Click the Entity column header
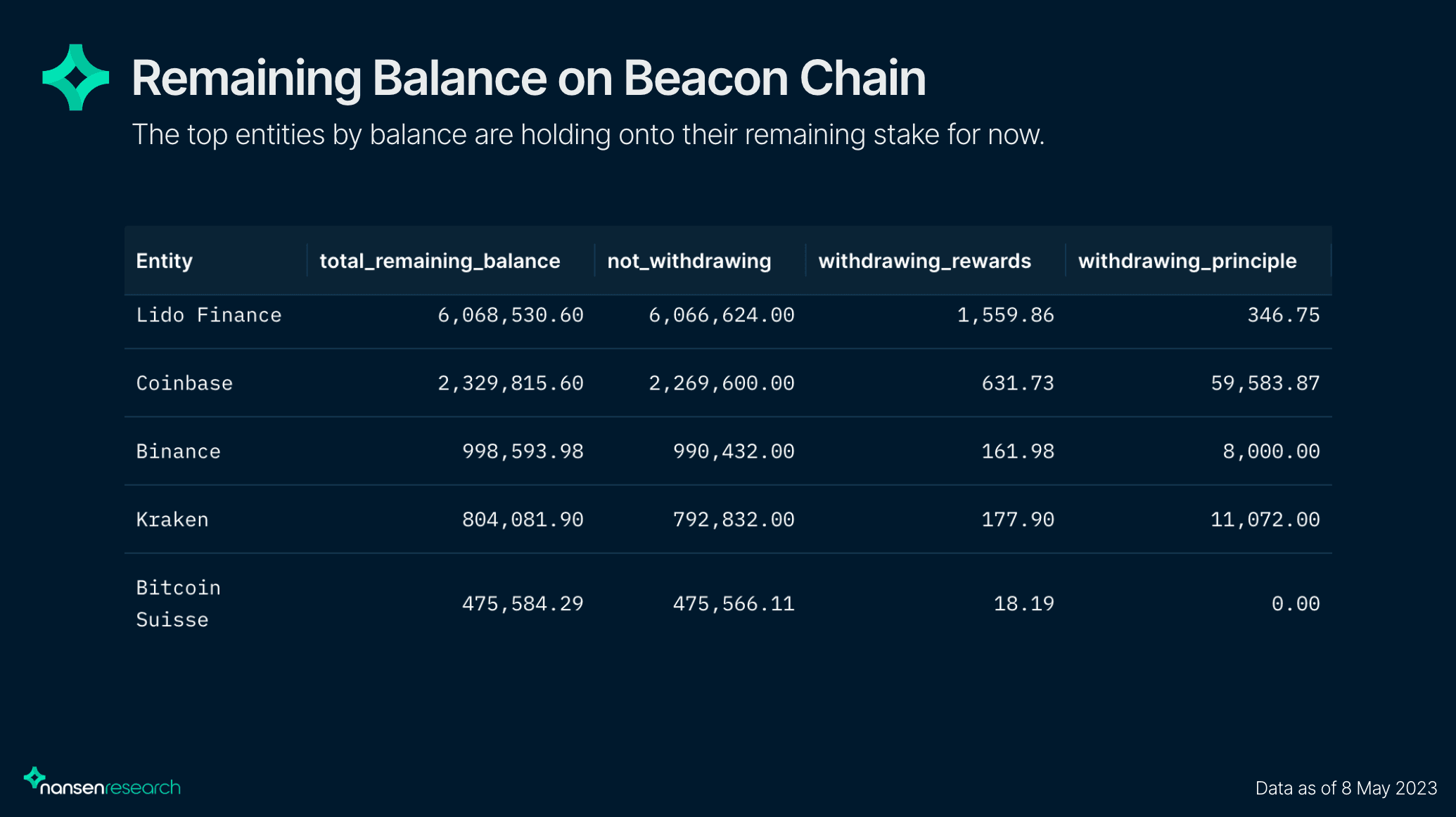This screenshot has width=1456, height=817. (x=165, y=261)
